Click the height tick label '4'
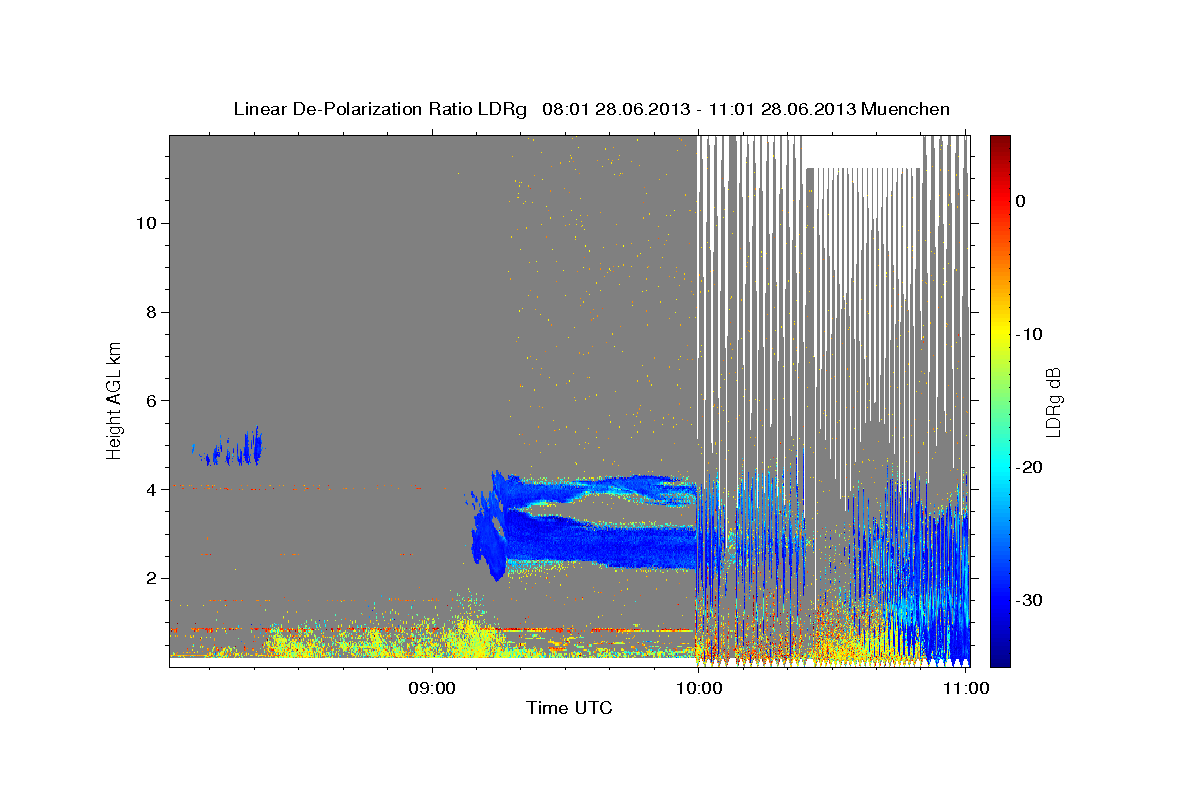Image resolution: width=1200 pixels, height=800 pixels. point(149,489)
